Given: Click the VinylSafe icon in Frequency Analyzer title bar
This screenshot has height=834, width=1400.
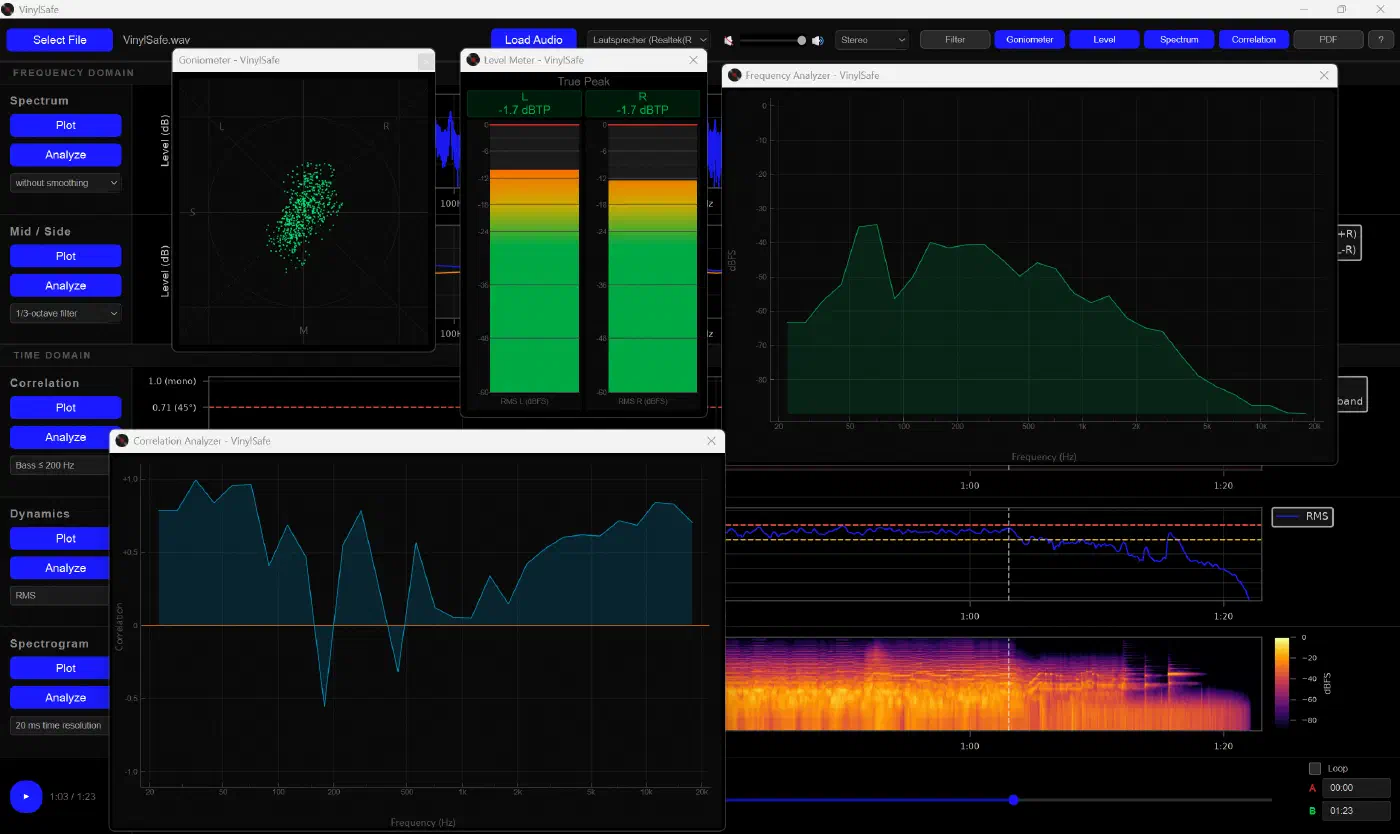Looking at the screenshot, I should point(735,75).
